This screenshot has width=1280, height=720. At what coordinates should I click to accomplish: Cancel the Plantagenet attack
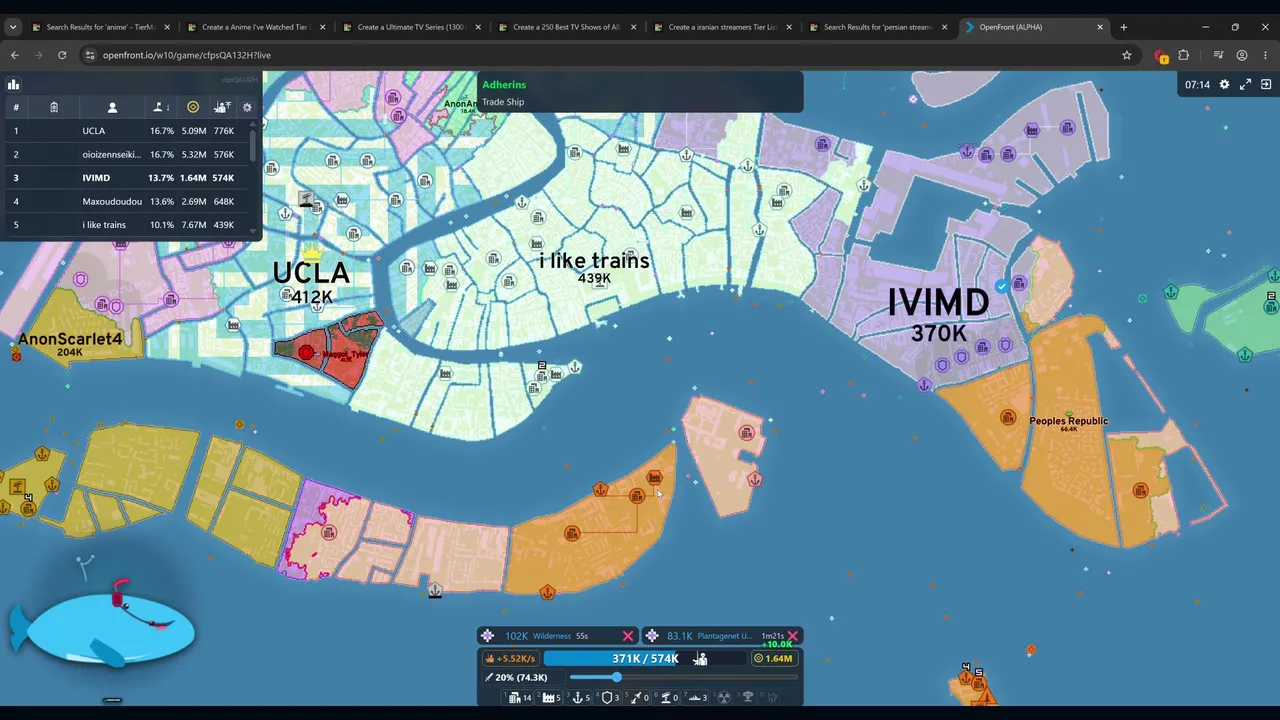tap(792, 636)
